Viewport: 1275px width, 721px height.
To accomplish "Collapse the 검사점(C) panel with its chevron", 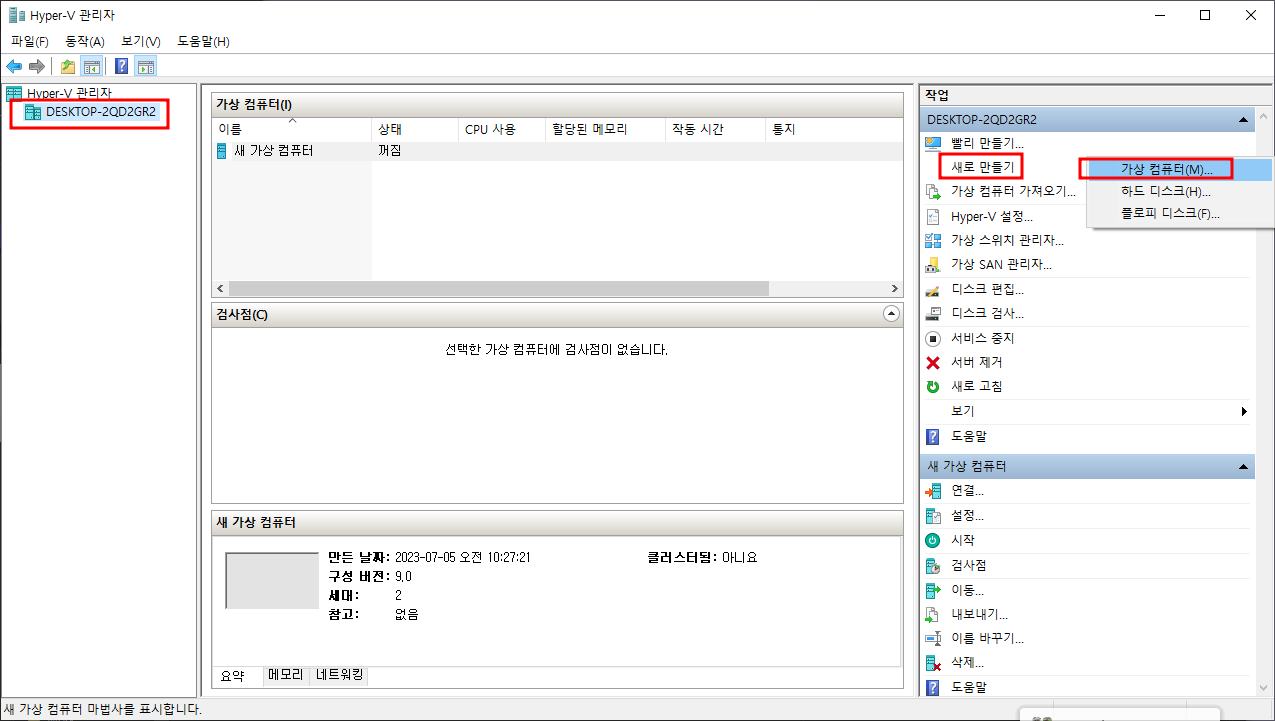I will click(892, 314).
